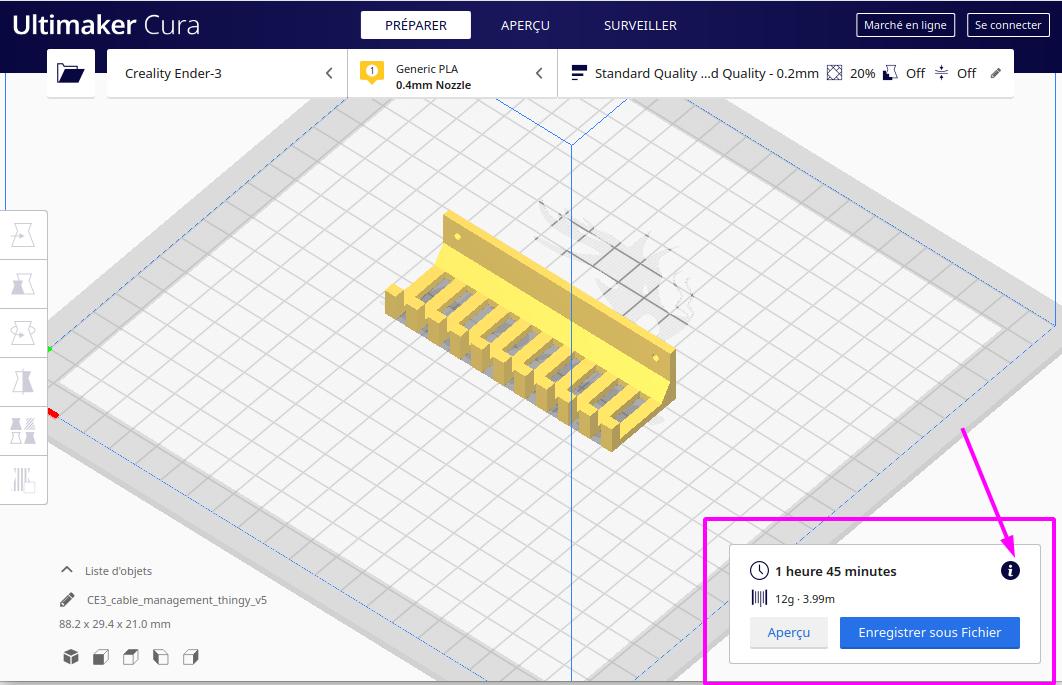Switch to 3D perspective view cube
1062x685 pixels.
point(70,657)
